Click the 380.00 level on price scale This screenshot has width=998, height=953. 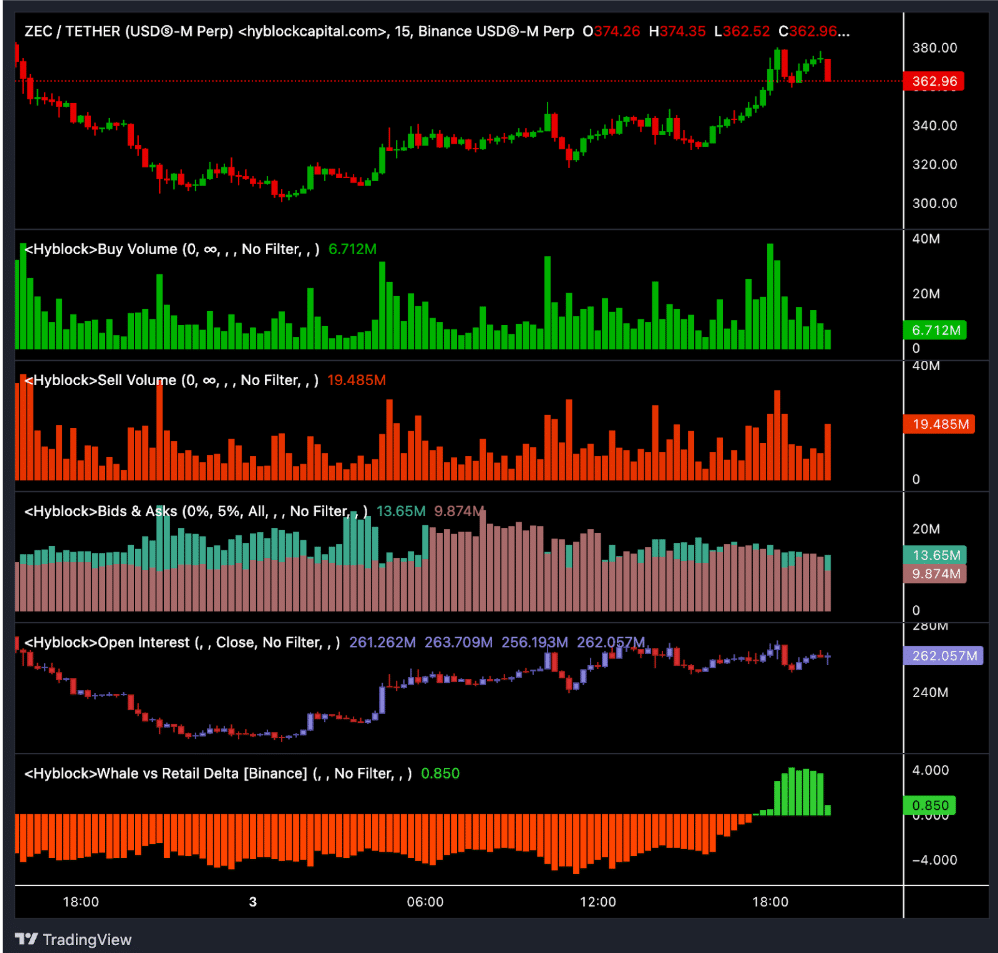[x=935, y=48]
